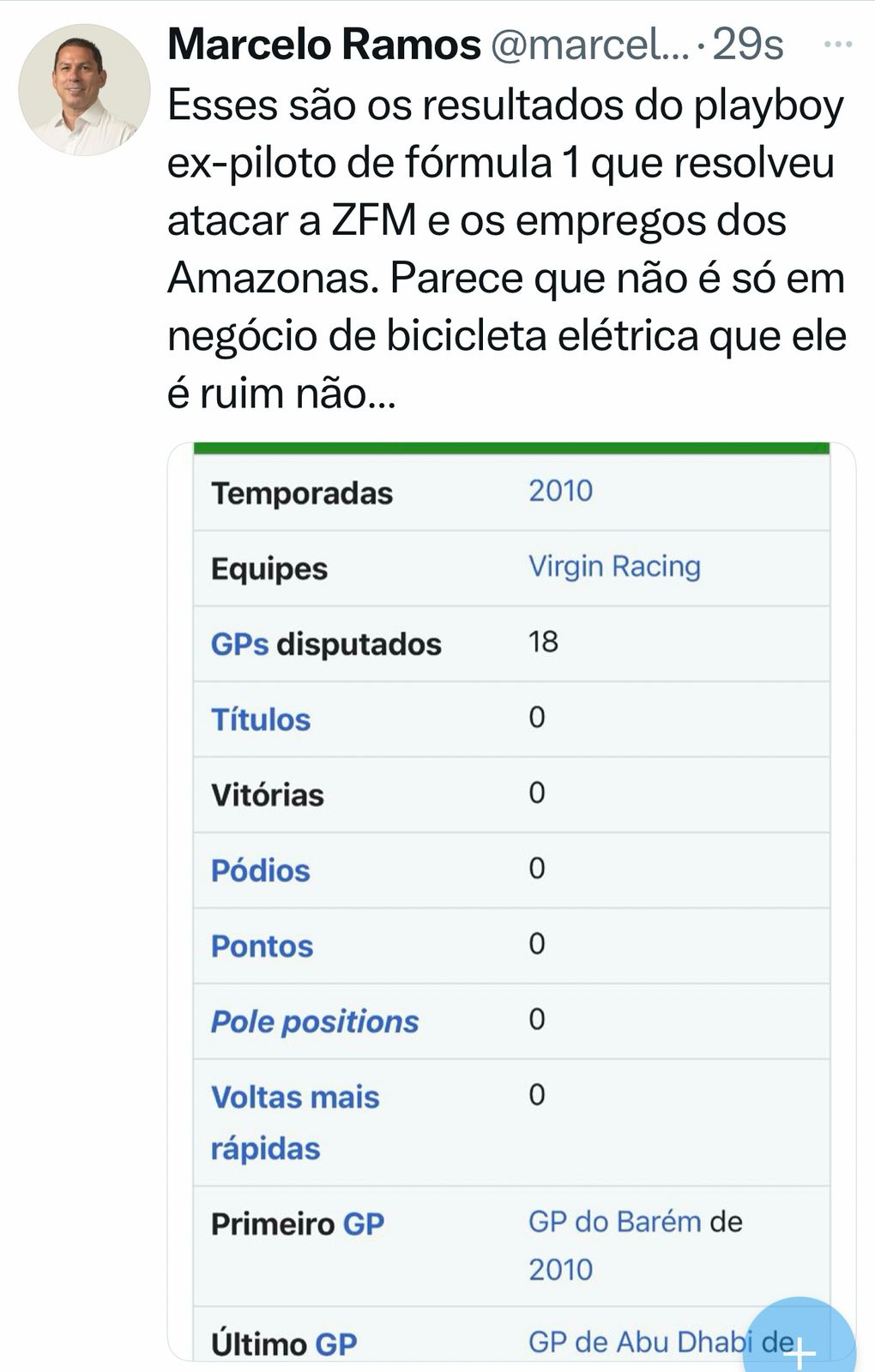Open the GP link in the Primeiro GP label
The height and width of the screenshot is (1372, 875).
364,1224
